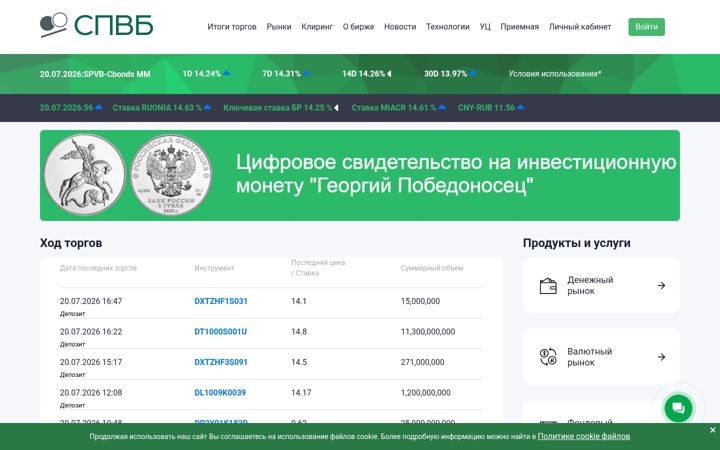The width and height of the screenshot is (720, 450).
Task: Click the volume 271,000,000
Action: click(422, 362)
